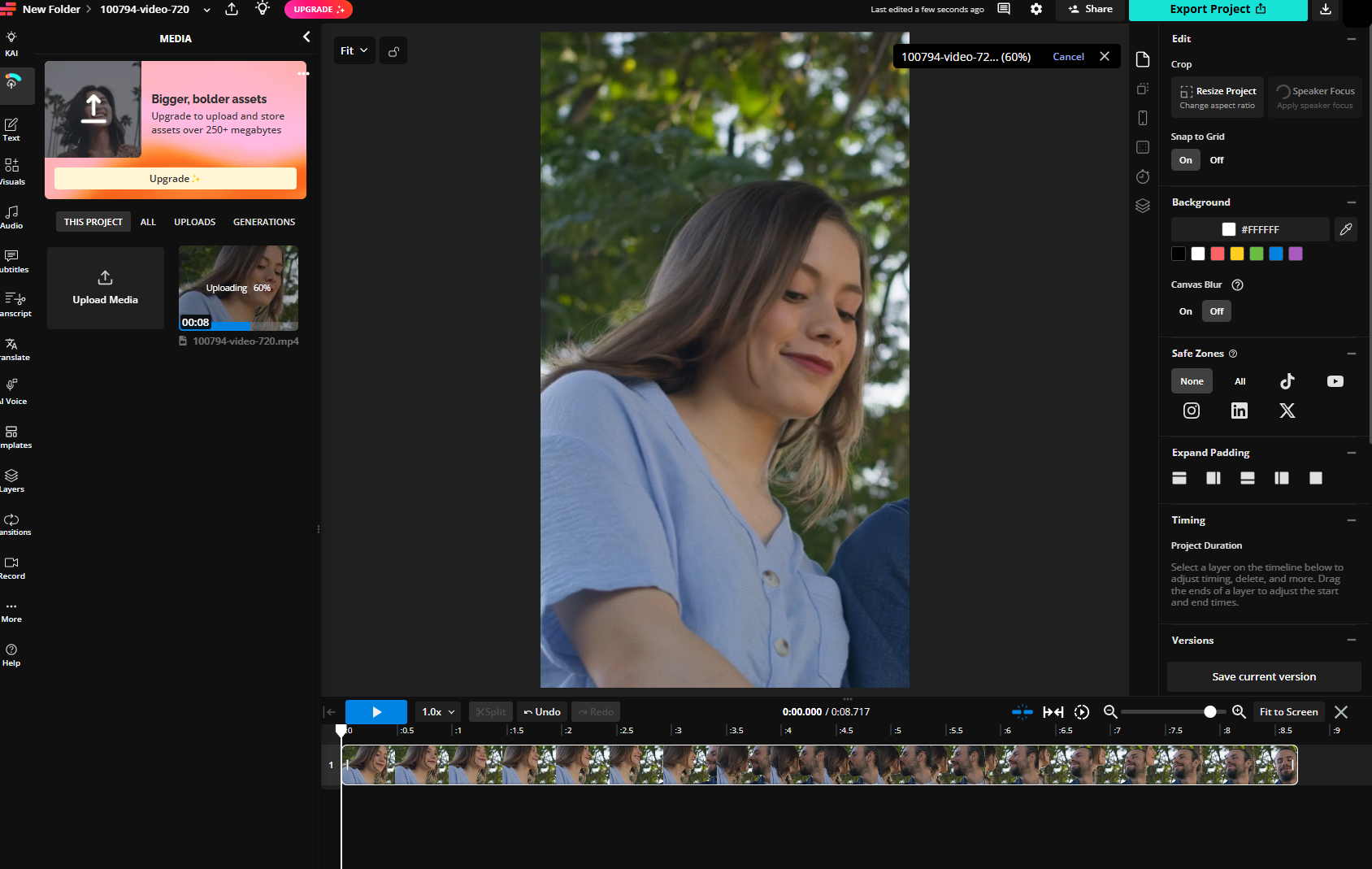1372x869 pixels.
Task: Open project settings gear icon
Action: pos(1036,9)
